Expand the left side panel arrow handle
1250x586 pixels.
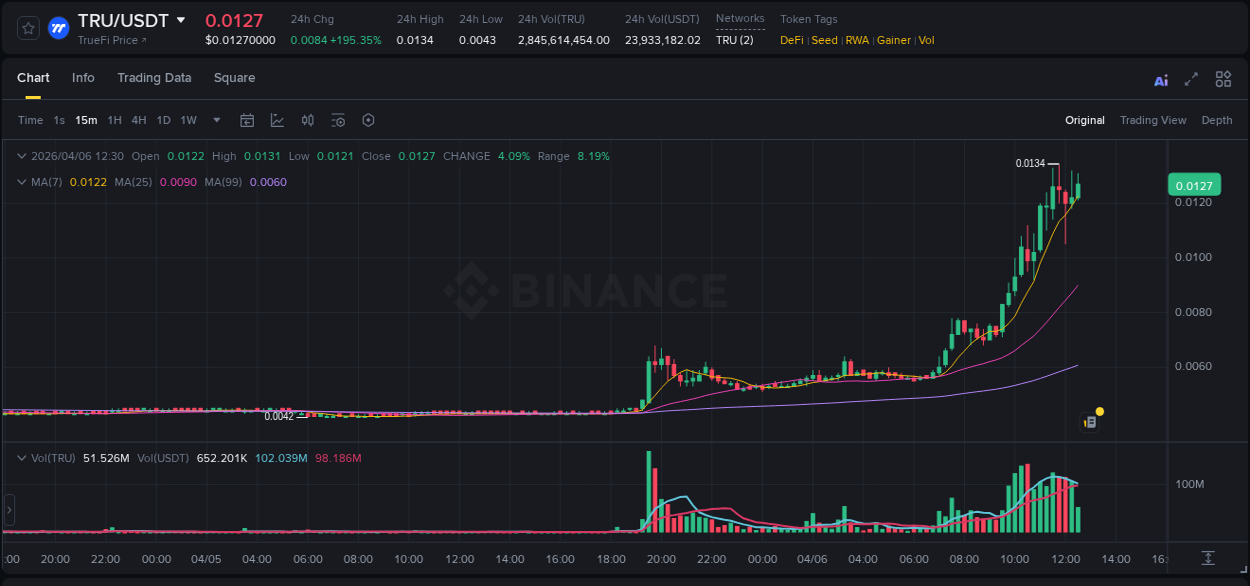[x=9, y=510]
